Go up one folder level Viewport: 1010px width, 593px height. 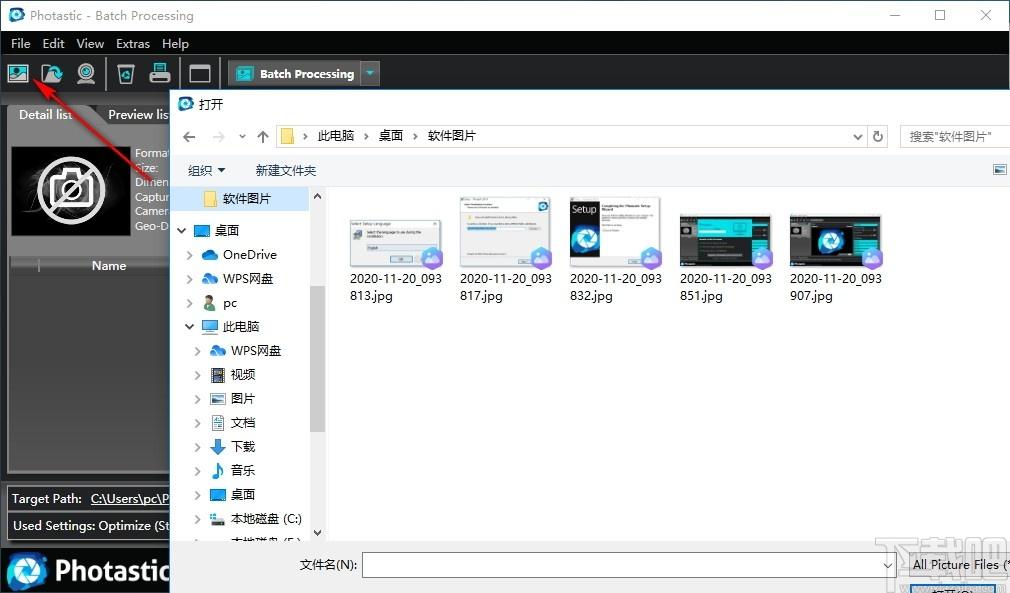tap(262, 136)
